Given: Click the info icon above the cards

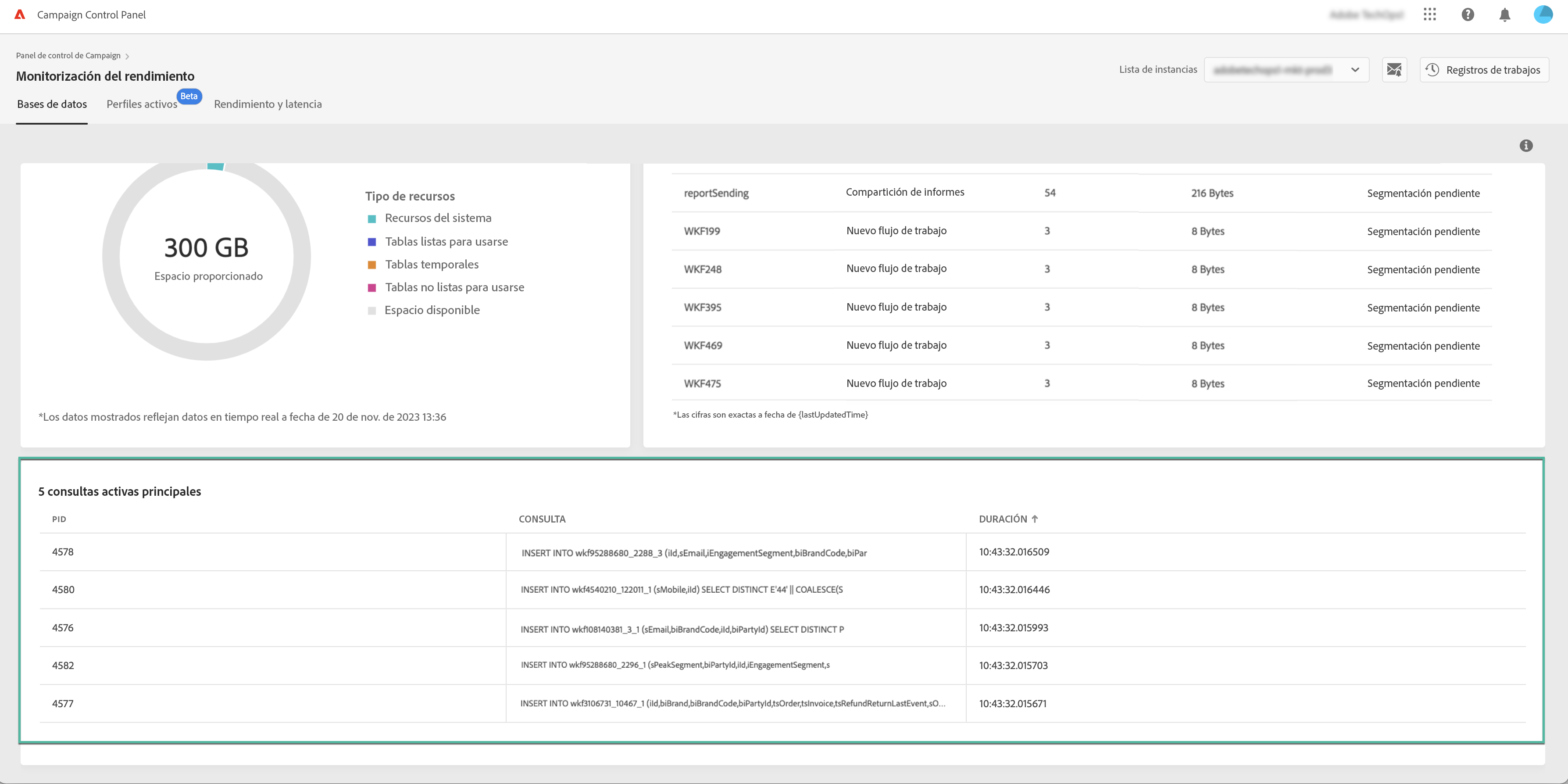Looking at the screenshot, I should pos(1525,146).
